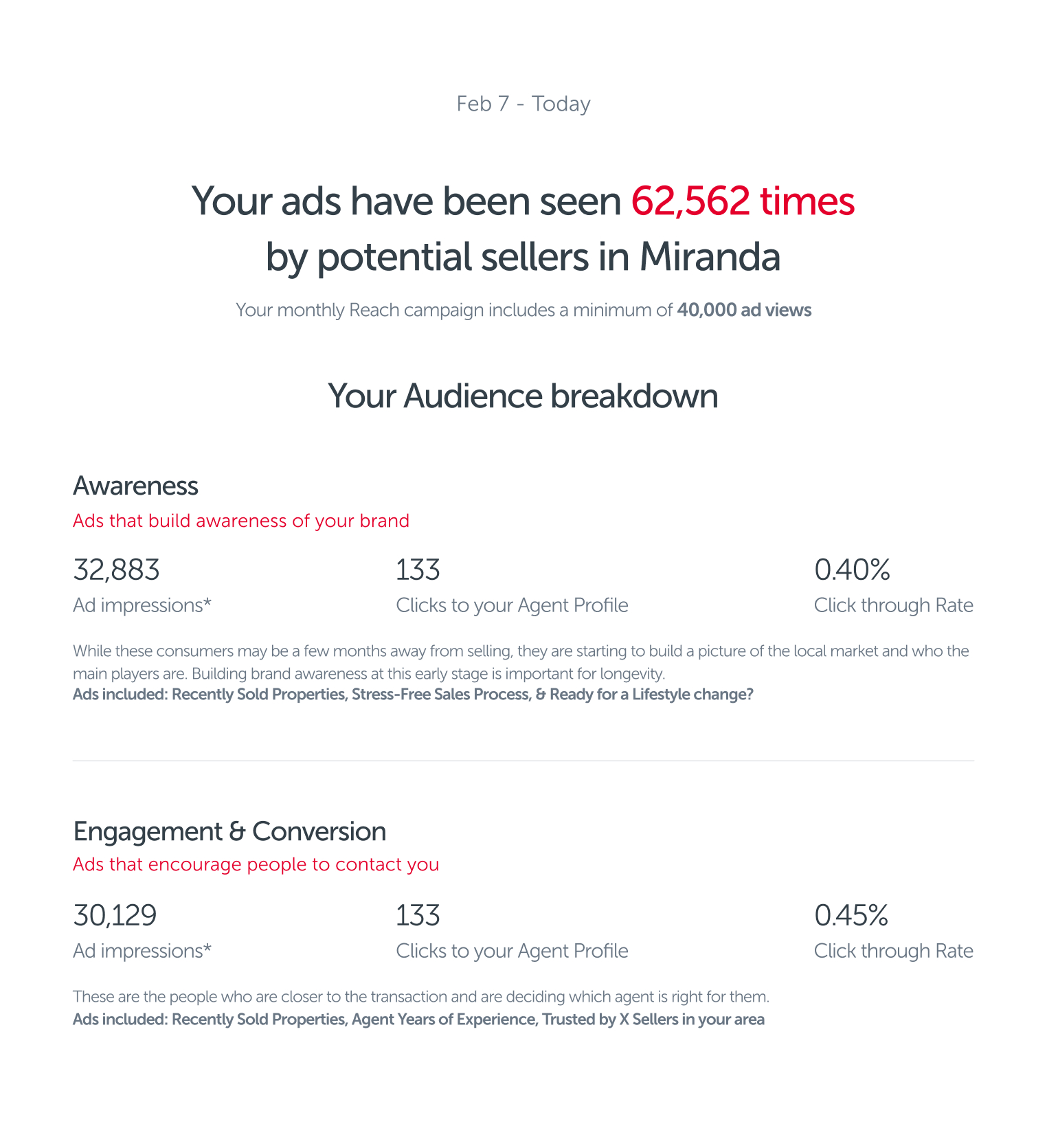
Task: Click the 0.40% click through rate value
Action: tap(852, 570)
